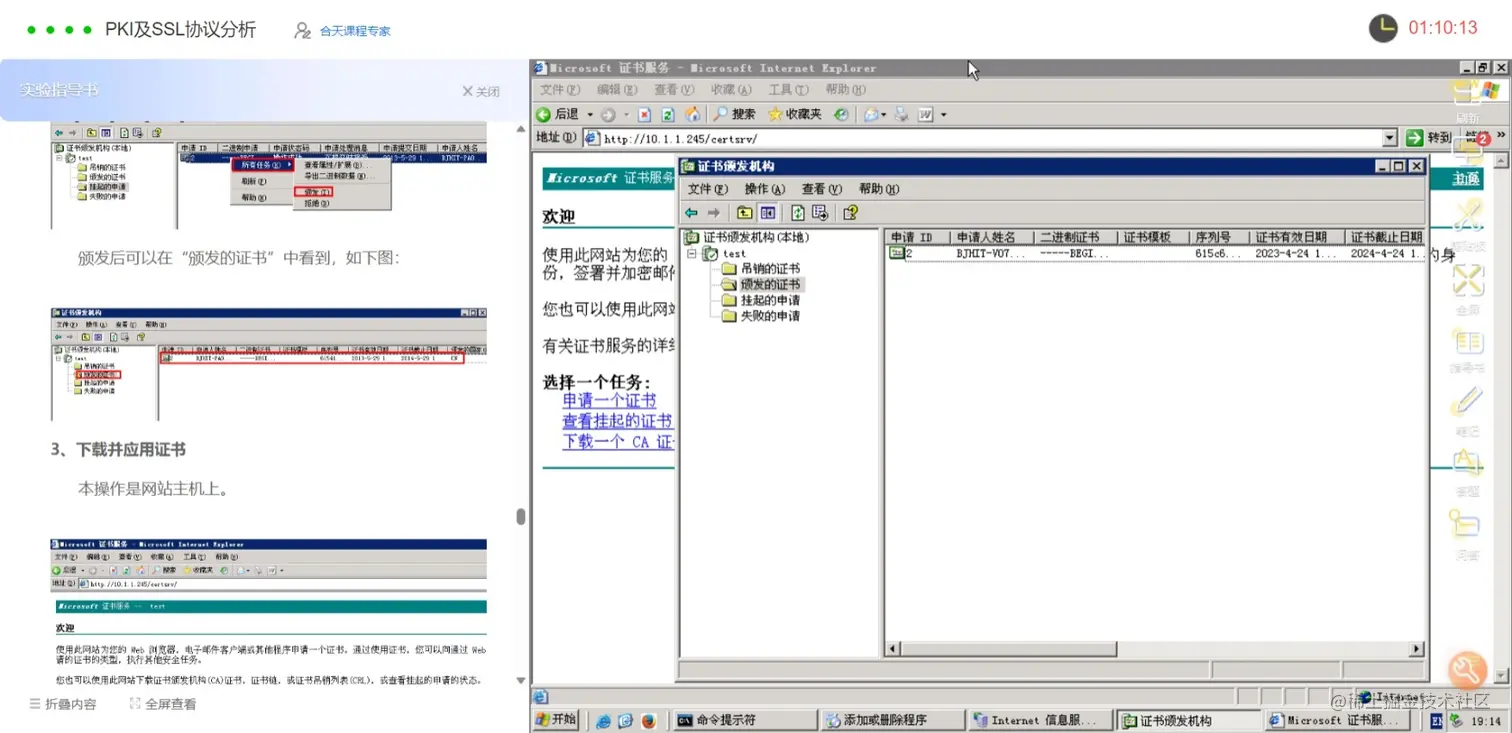Open the IE 文件 menu

560,90
